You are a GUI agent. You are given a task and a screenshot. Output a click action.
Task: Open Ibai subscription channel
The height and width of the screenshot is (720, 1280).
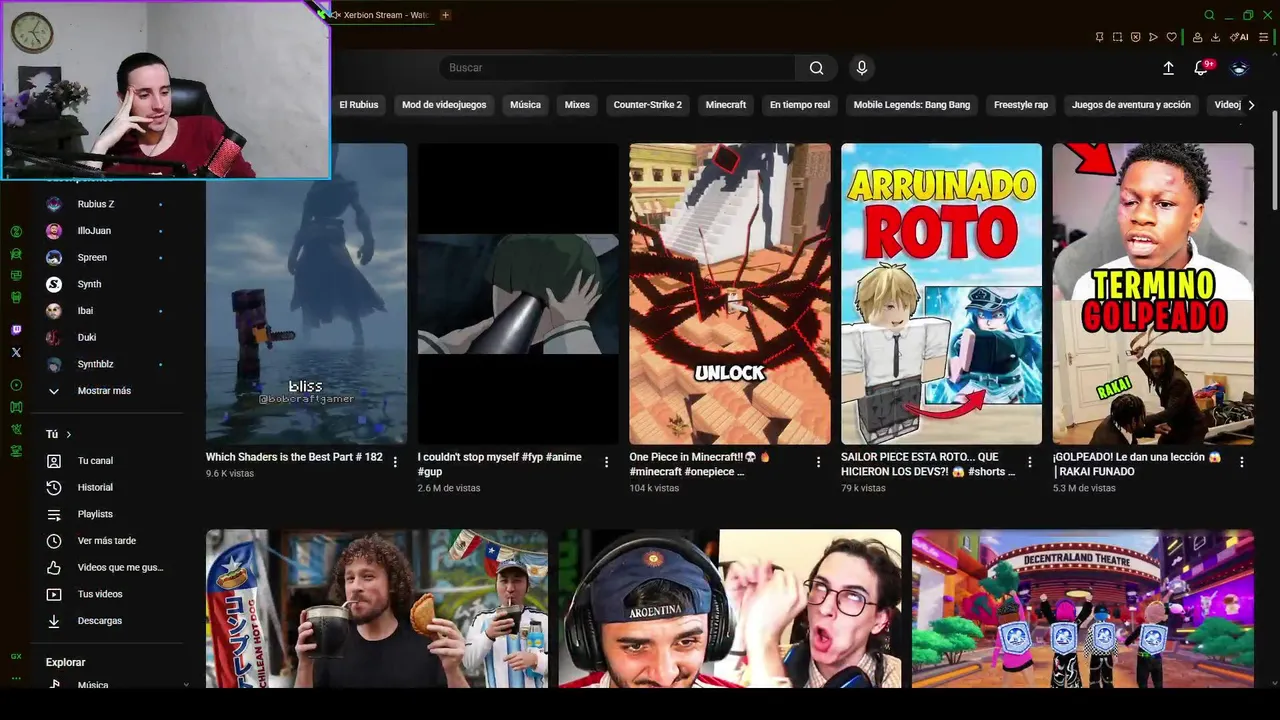pyautogui.click(x=108, y=311)
